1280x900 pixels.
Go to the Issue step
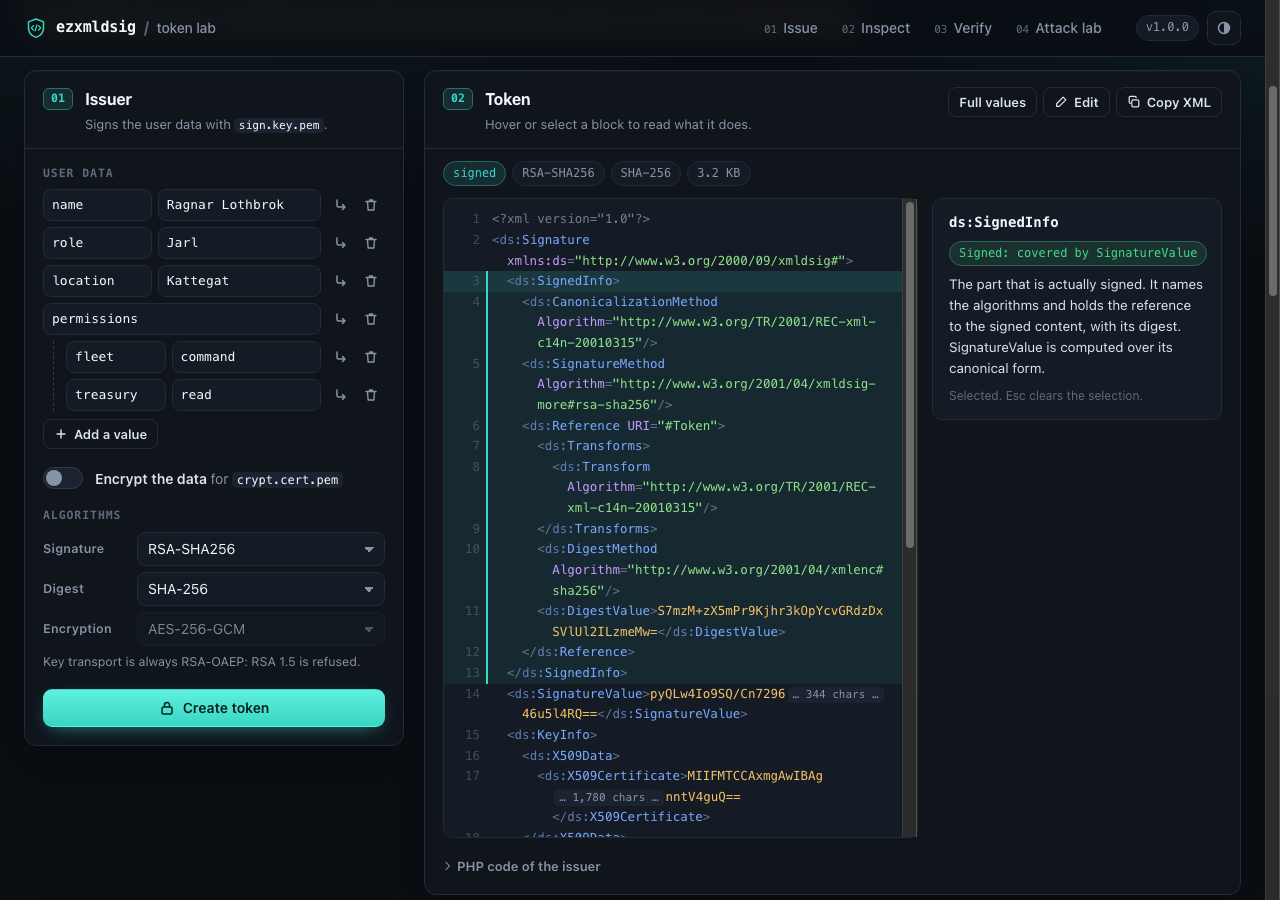791,28
